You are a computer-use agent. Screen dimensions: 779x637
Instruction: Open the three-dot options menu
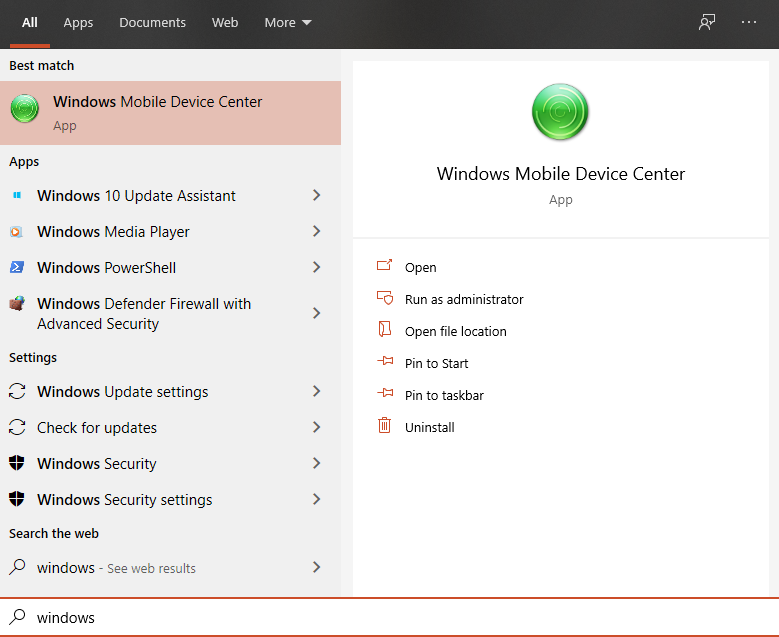pos(749,22)
